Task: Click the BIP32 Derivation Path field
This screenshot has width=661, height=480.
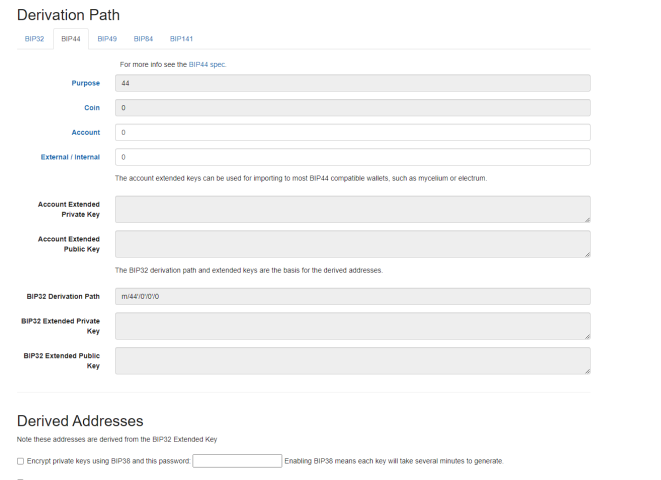Action: click(x=353, y=296)
